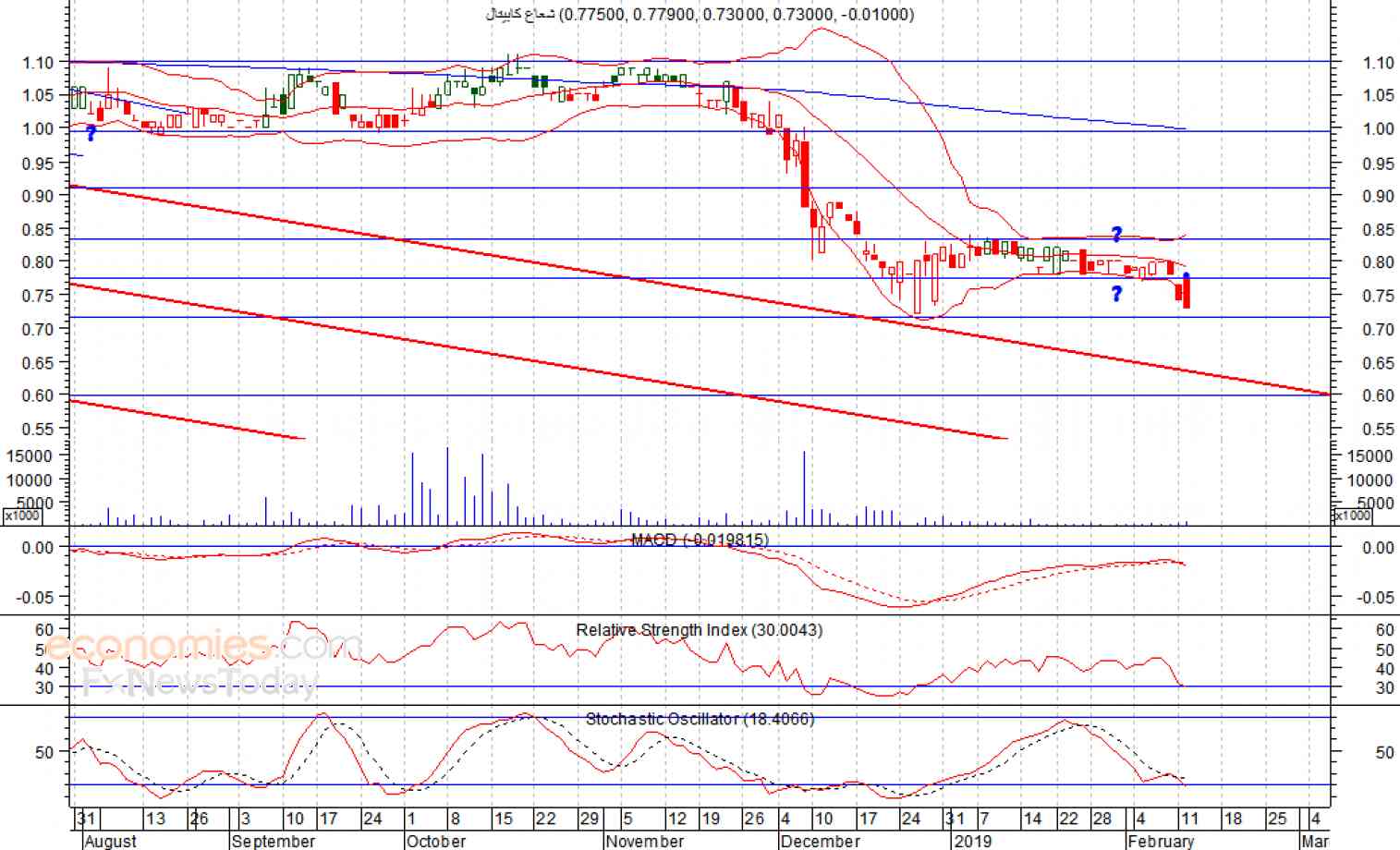Click the date tick 14 in January 2019
1400x850 pixels.
(x=1032, y=819)
